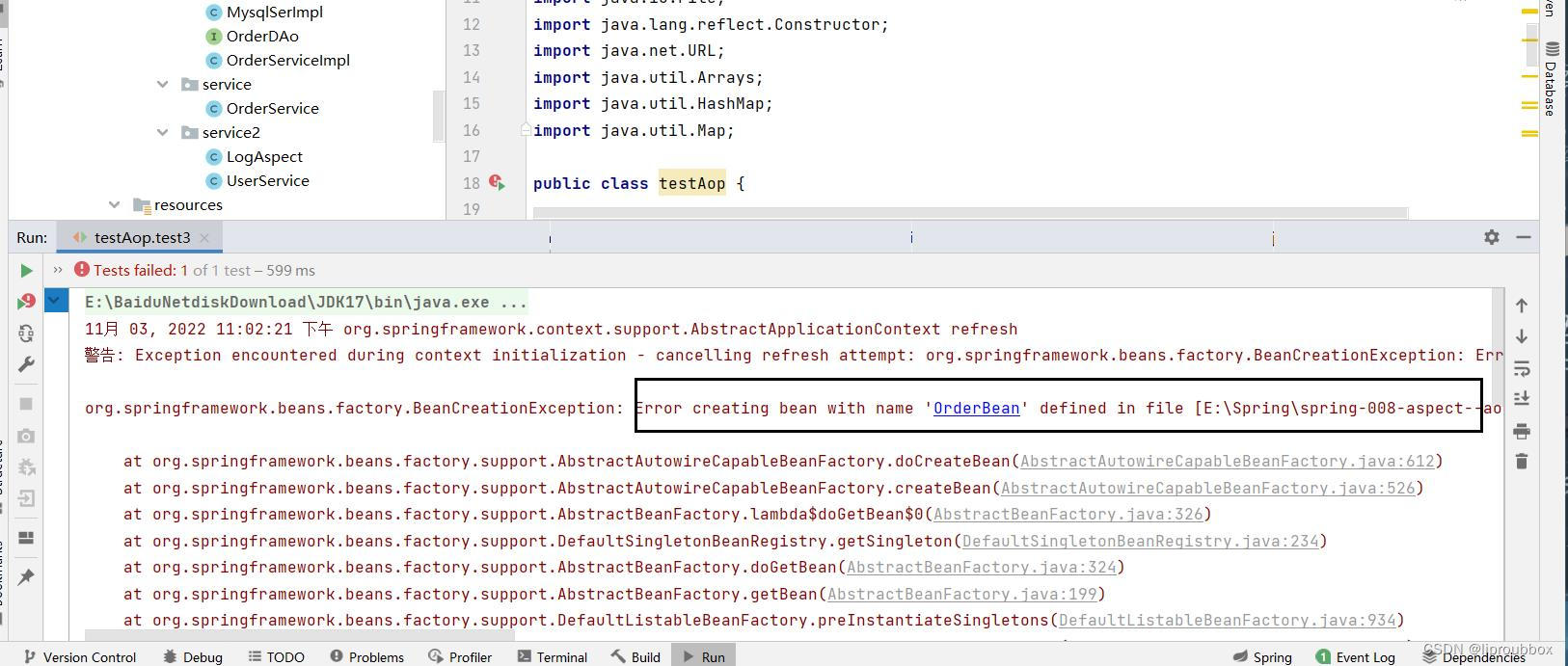Toggle auto-test rerun icon
The height and width of the screenshot is (666, 1568).
tap(27, 333)
